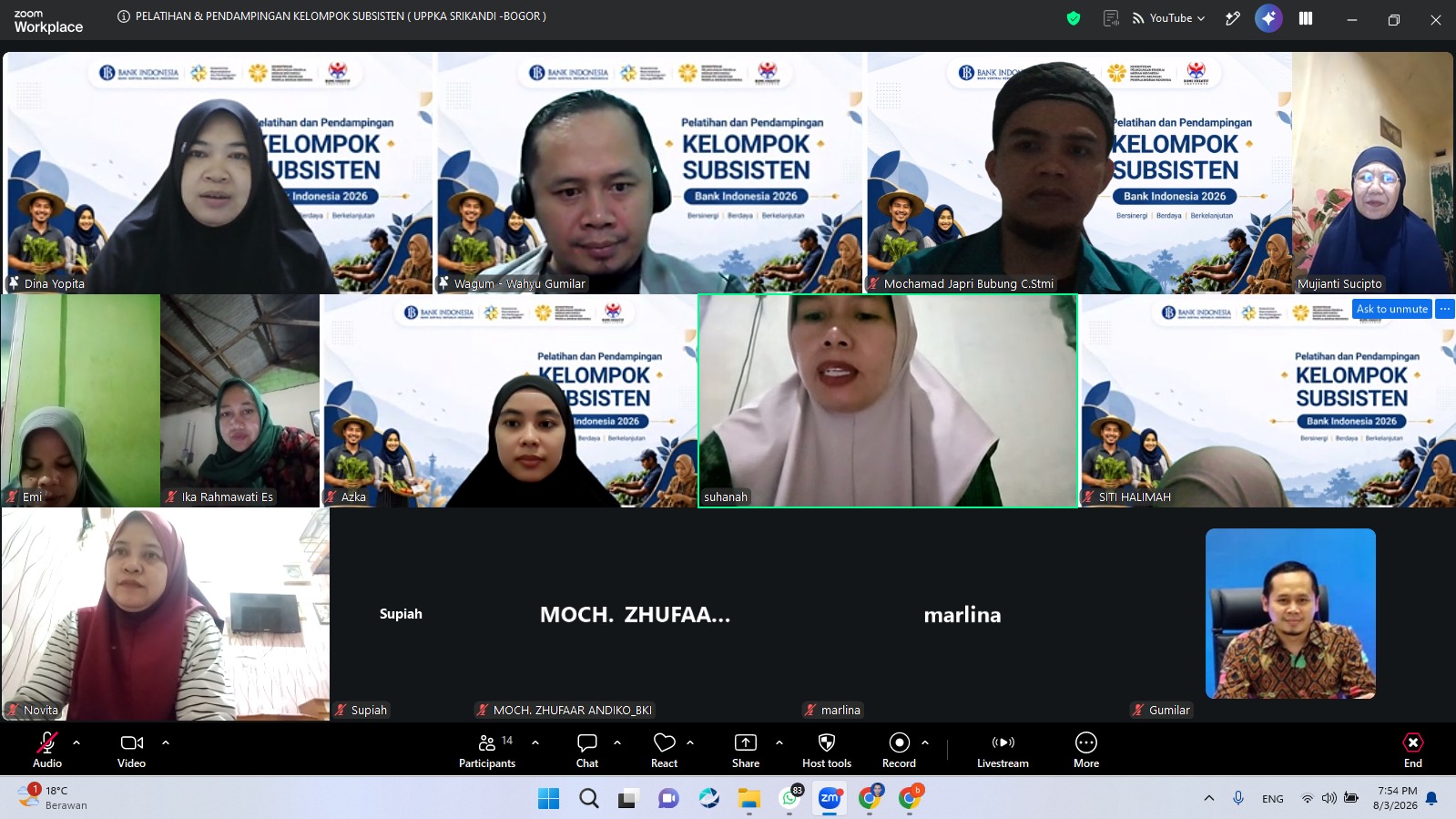Click the large "marlina" name in the tile
This screenshot has width=1456, height=819.
click(x=962, y=615)
